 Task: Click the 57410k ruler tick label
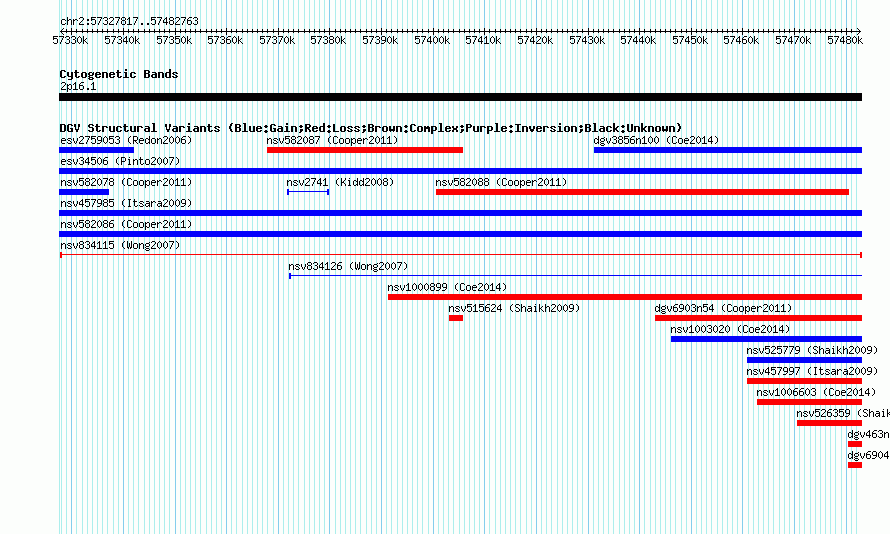pyautogui.click(x=483, y=40)
